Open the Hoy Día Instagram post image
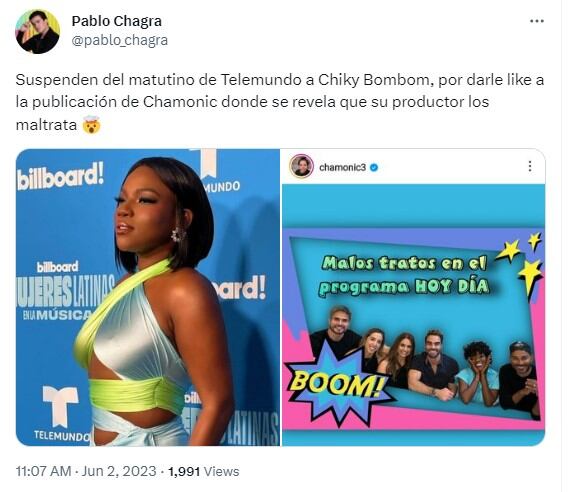This screenshot has height=492, width=570. click(x=413, y=297)
